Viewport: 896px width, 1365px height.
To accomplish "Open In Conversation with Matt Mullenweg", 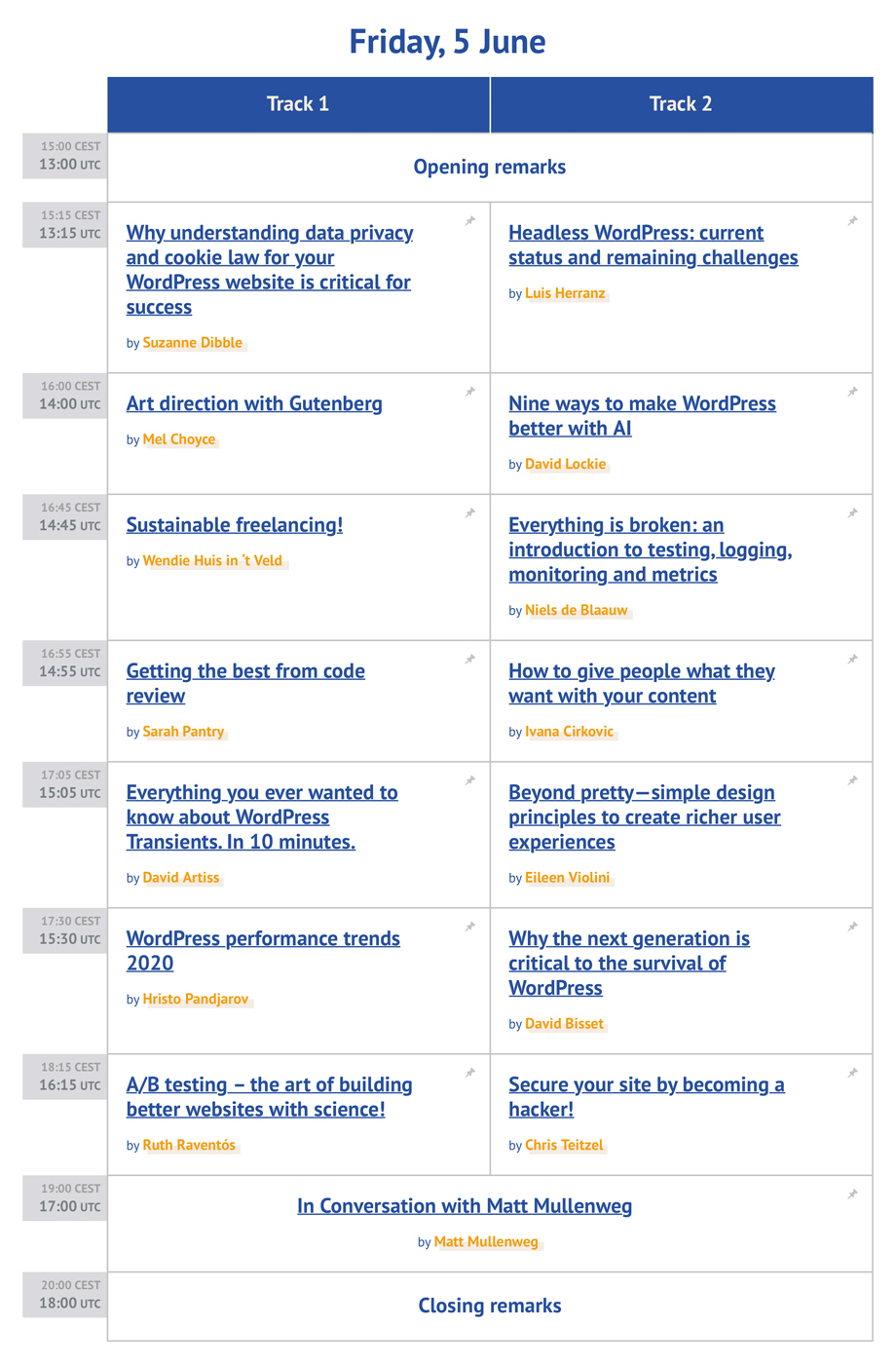I will (465, 1206).
